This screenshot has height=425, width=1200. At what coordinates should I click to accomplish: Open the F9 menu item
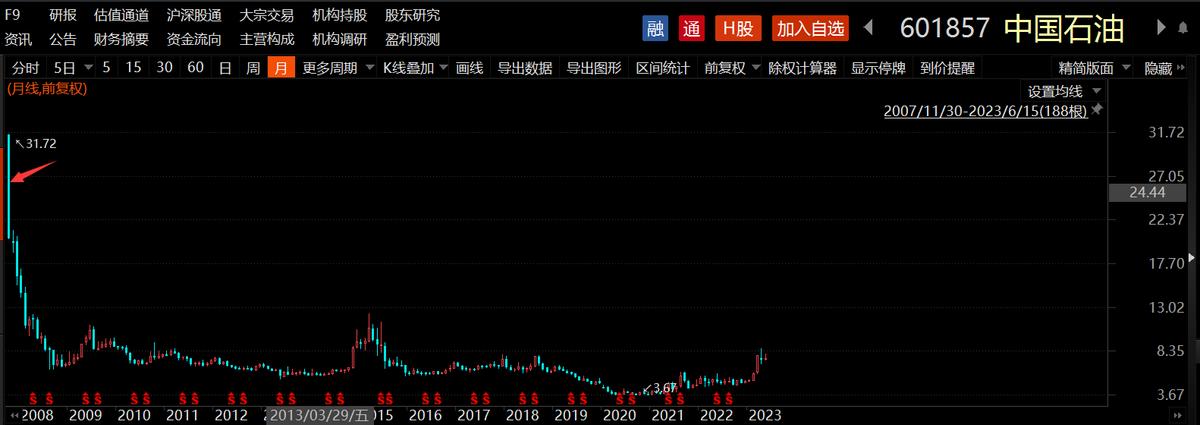pyautogui.click(x=13, y=15)
